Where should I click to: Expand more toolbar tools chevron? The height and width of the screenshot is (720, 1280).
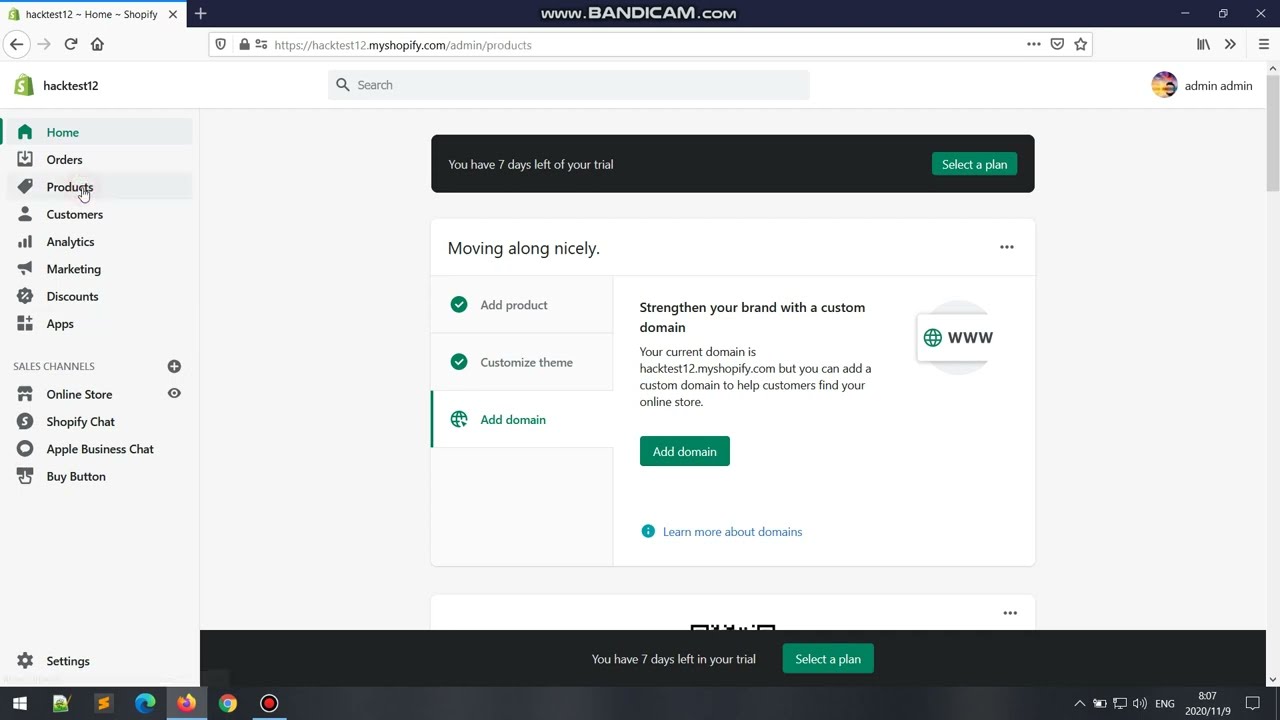click(x=1230, y=44)
